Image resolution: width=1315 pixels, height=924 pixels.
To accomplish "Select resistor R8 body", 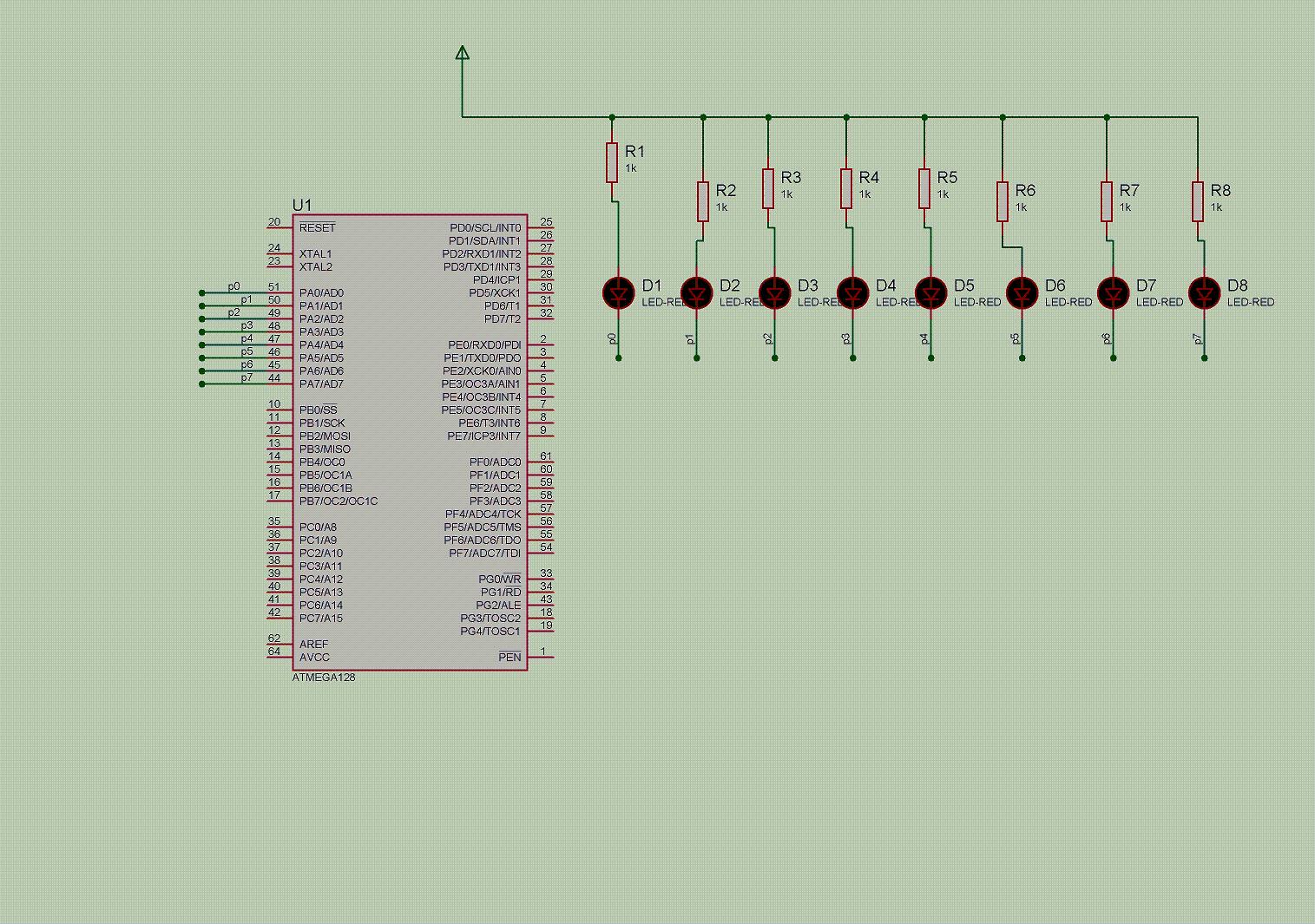I will 1198,202.
